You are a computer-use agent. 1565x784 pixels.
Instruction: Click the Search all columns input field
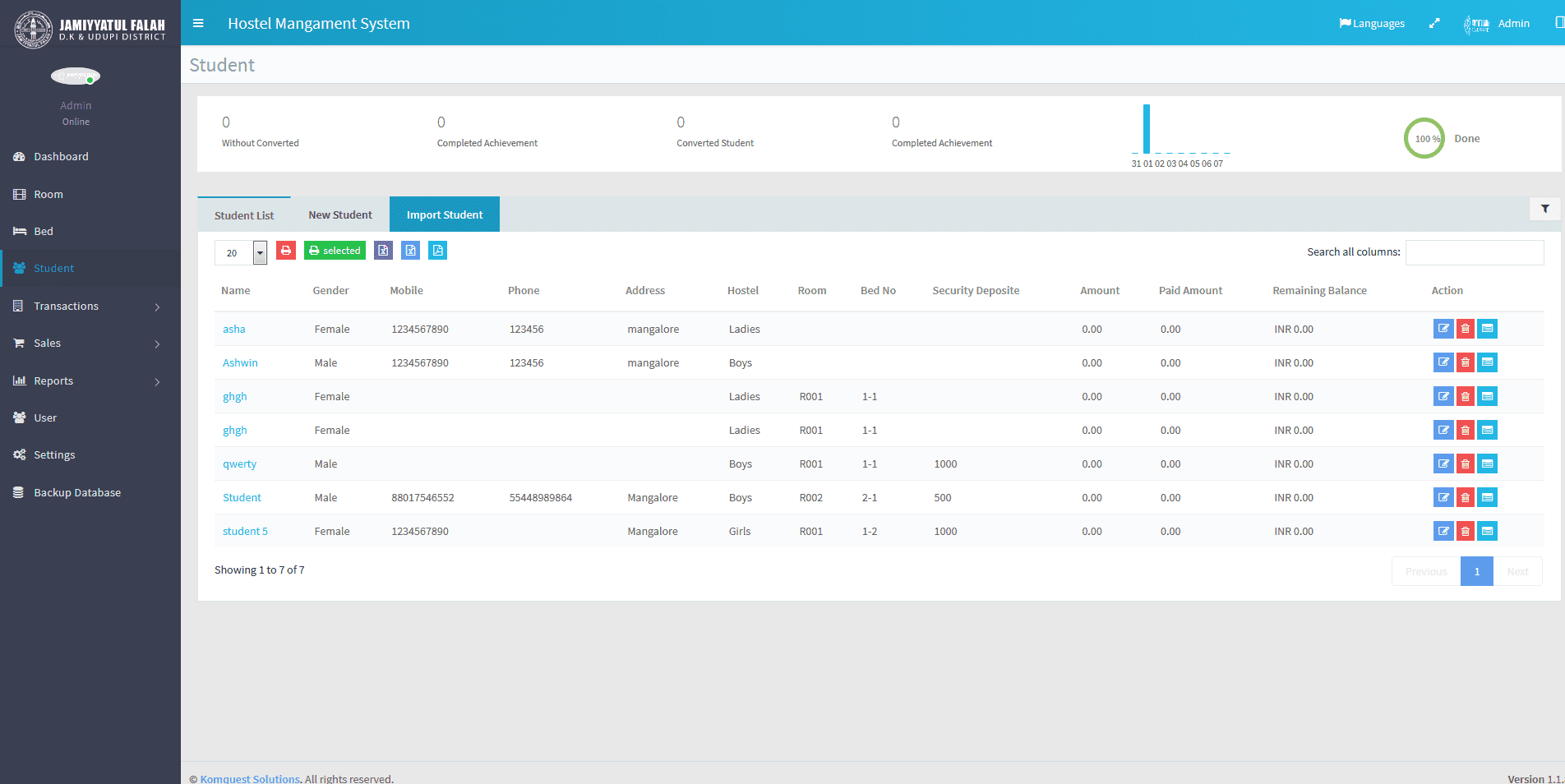click(1475, 252)
